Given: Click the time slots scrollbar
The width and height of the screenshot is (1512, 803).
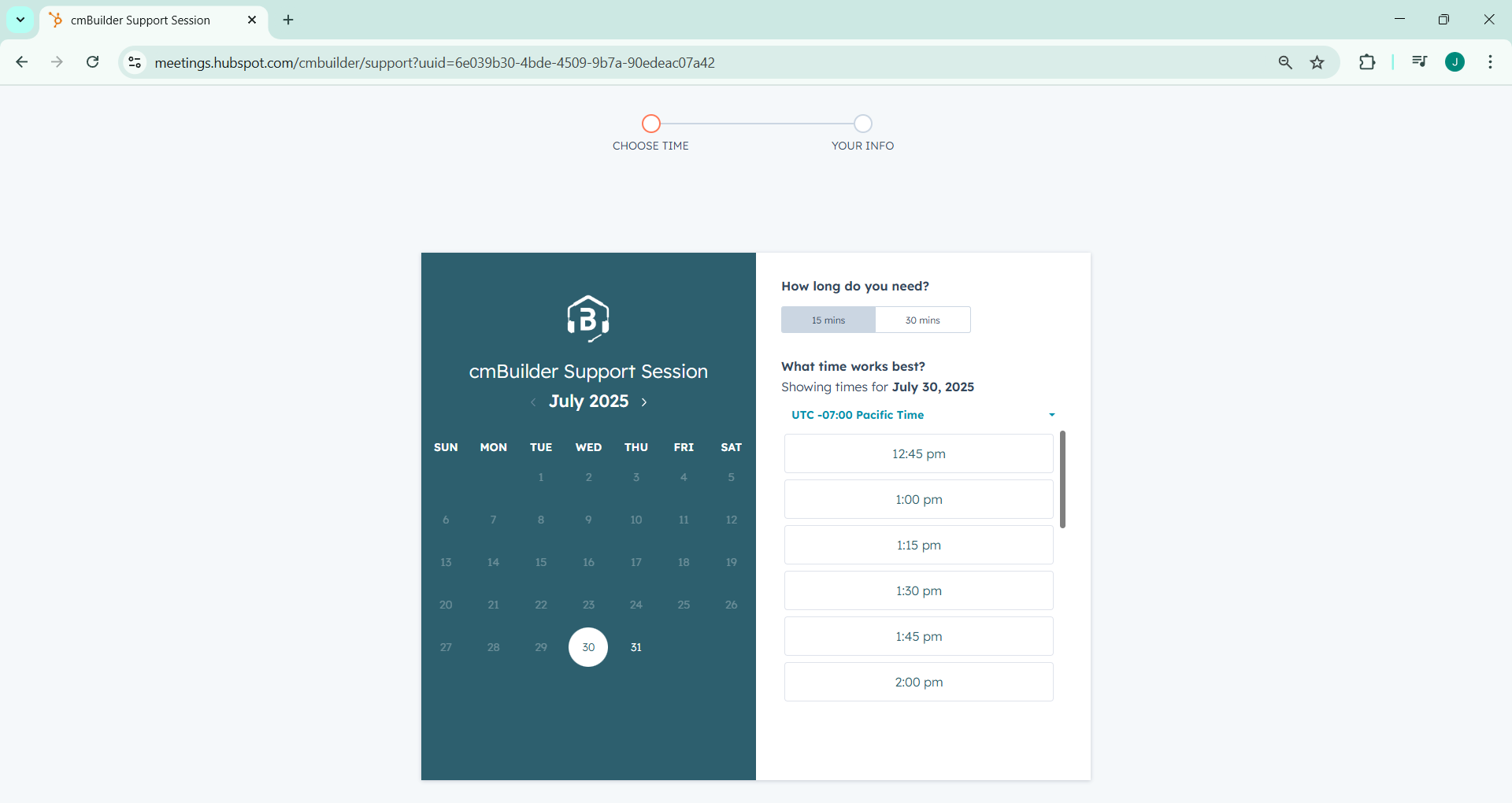Looking at the screenshot, I should (x=1062, y=479).
